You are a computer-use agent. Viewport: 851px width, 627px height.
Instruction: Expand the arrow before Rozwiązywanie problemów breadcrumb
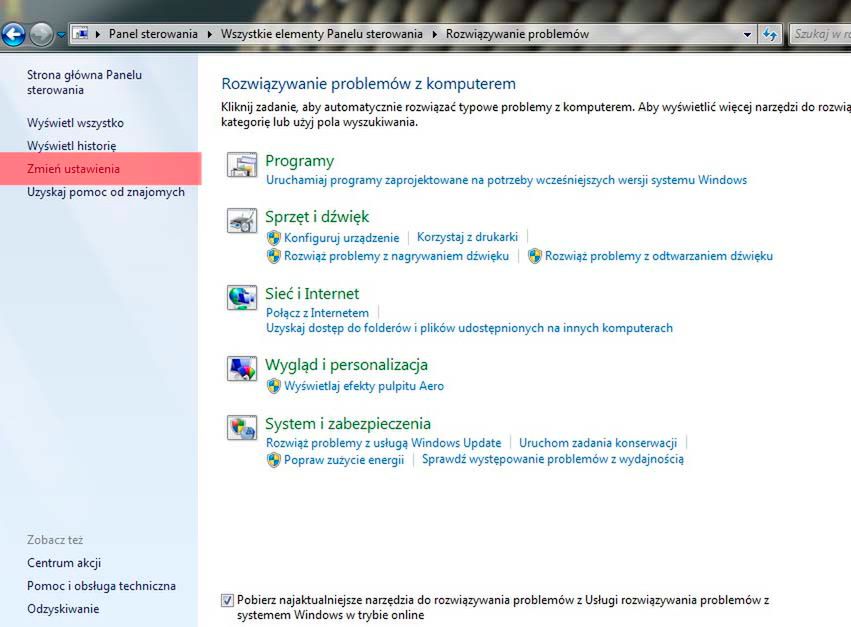tap(435, 34)
